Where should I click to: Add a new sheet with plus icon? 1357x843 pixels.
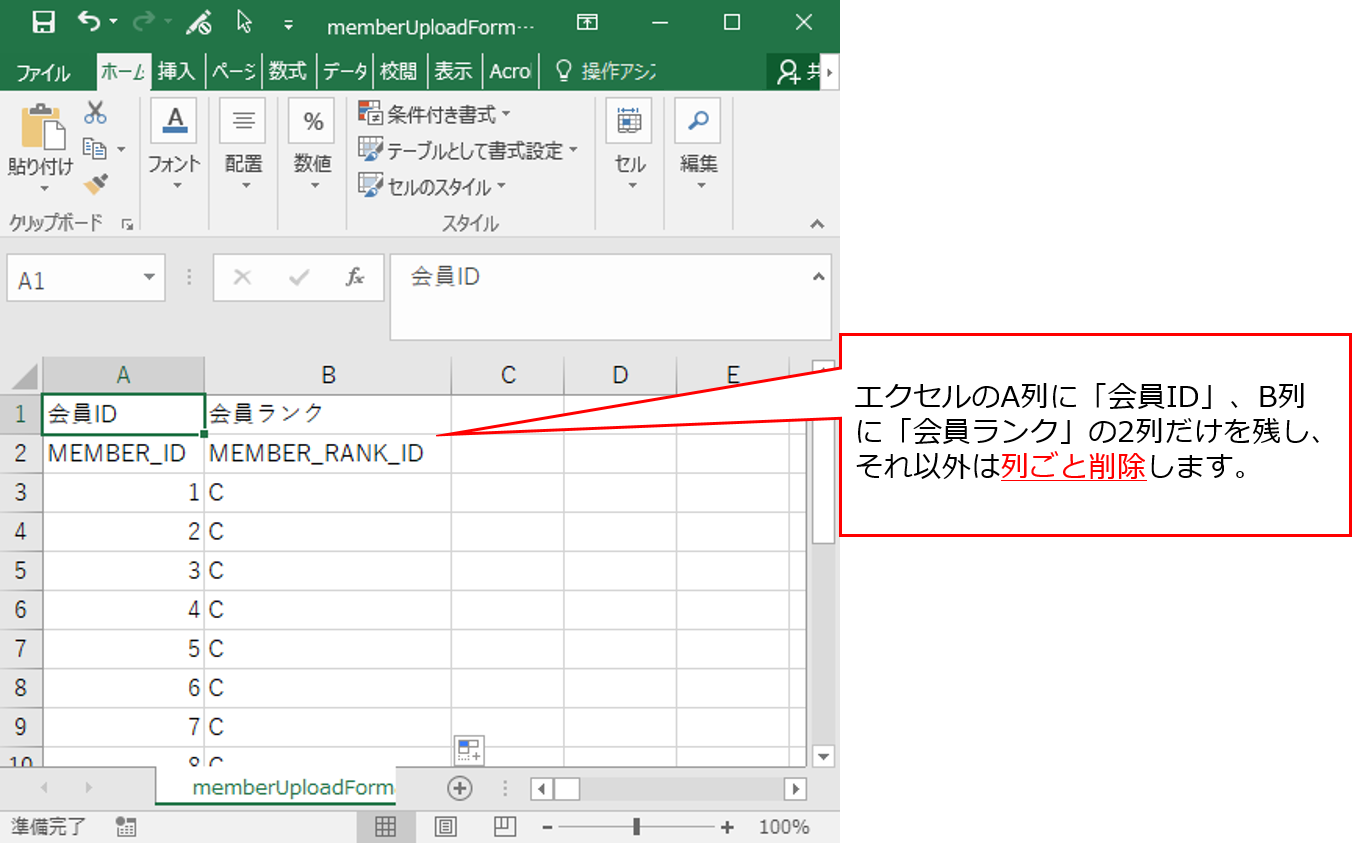[459, 788]
